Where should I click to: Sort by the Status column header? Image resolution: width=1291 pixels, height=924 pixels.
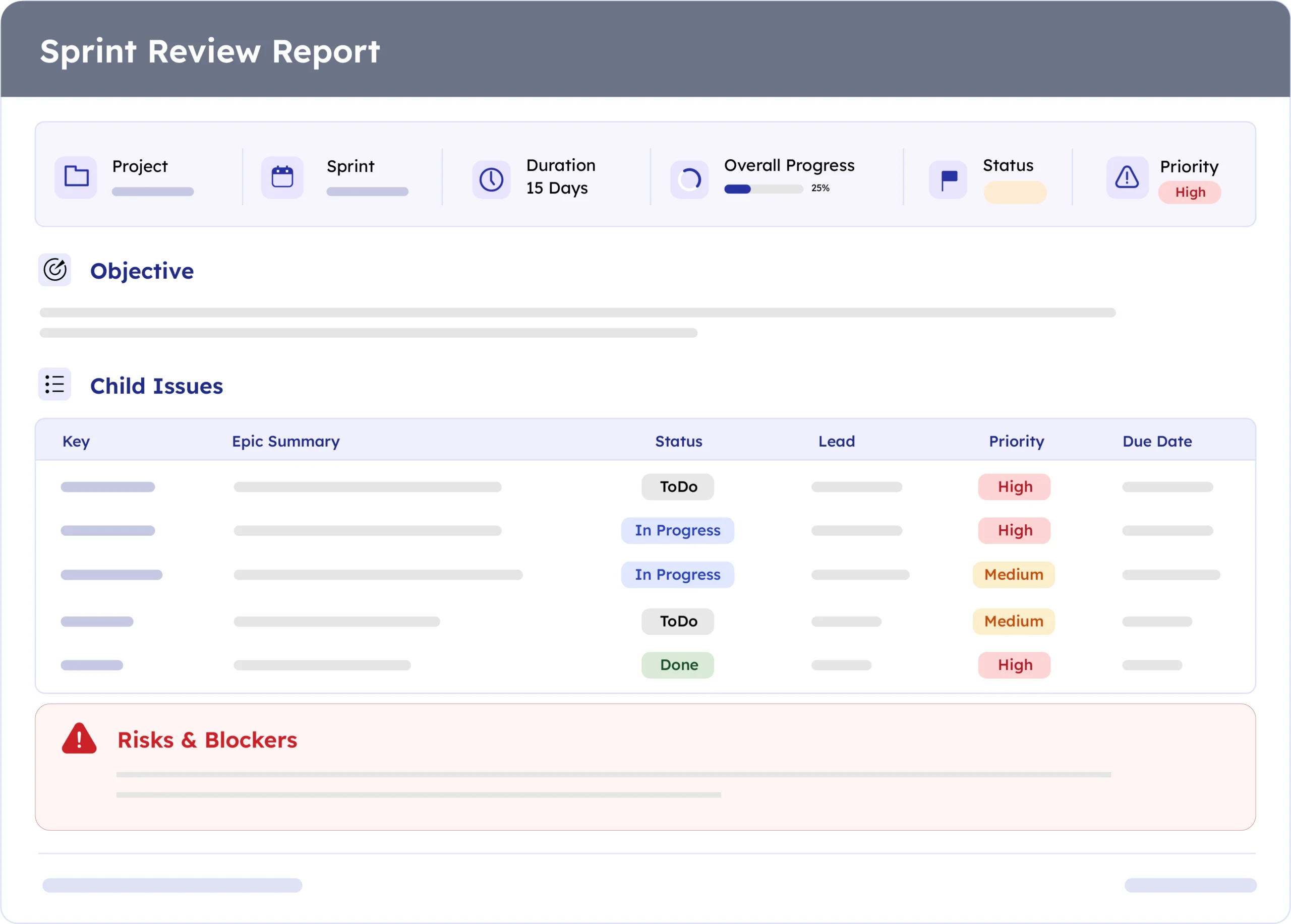(x=678, y=441)
